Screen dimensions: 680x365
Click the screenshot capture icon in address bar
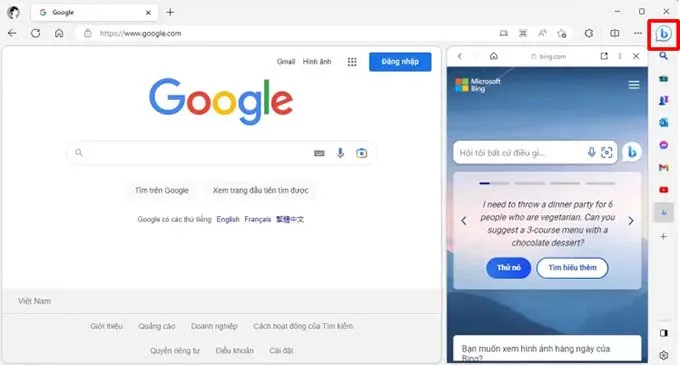(523, 33)
